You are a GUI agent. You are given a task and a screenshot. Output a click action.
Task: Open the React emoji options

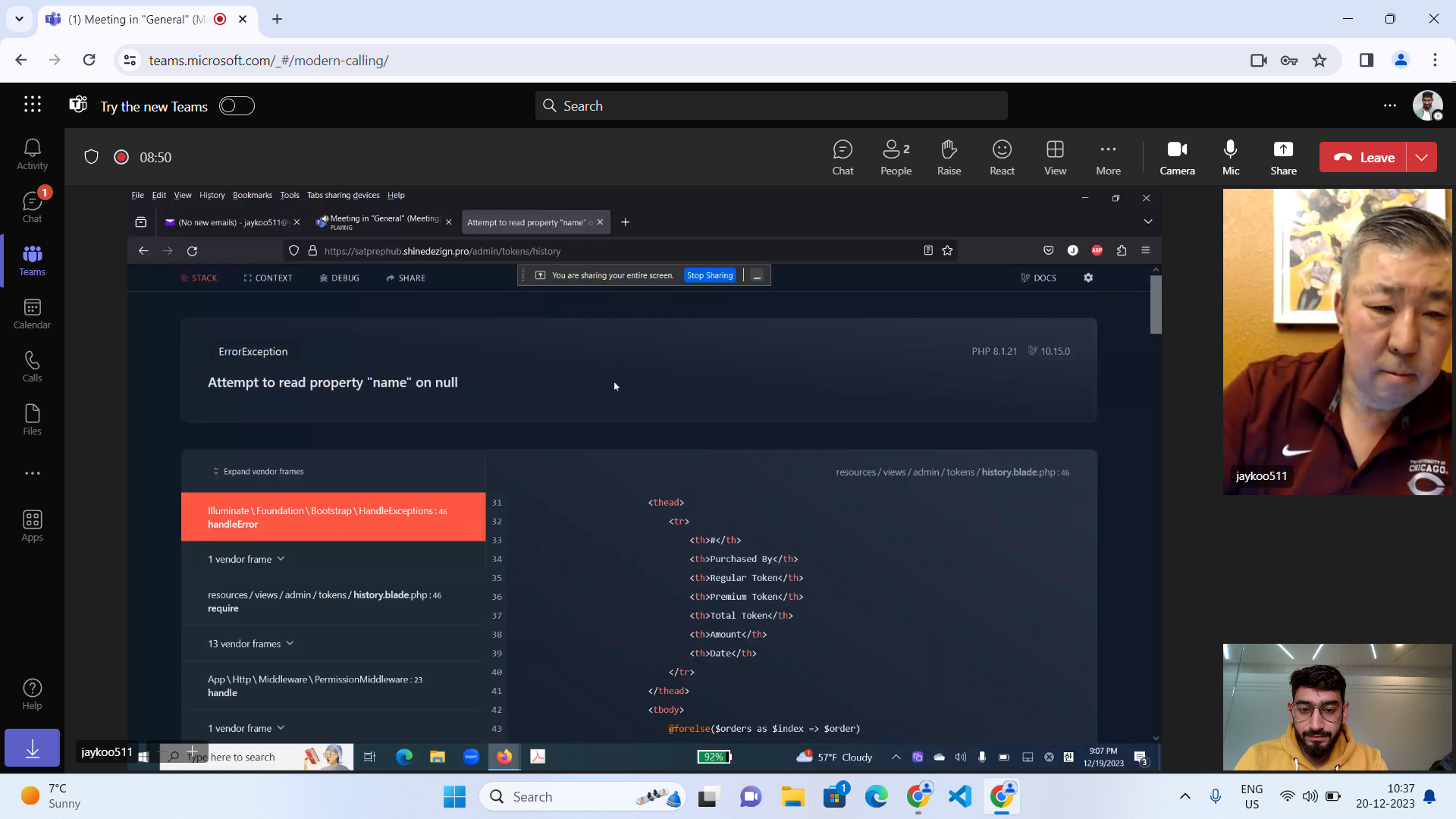click(1002, 157)
